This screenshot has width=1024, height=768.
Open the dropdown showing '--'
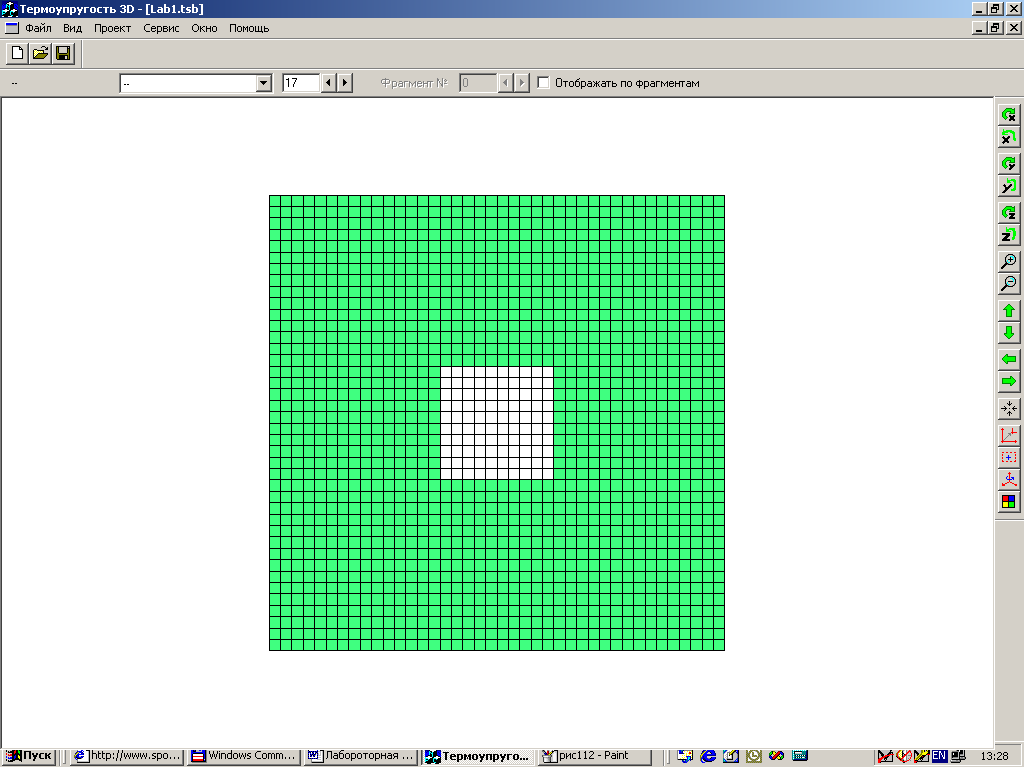coord(264,83)
